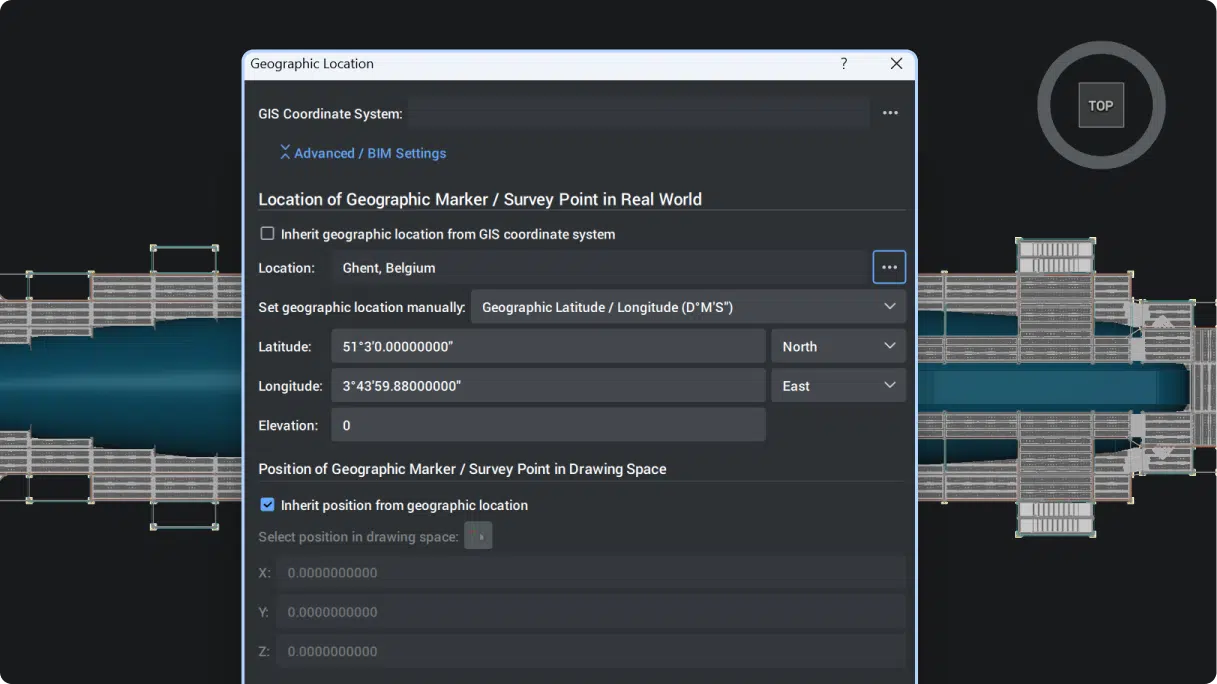This screenshot has width=1217, height=684.
Task: Select TOP view on the ViewCube
Action: (1100, 104)
